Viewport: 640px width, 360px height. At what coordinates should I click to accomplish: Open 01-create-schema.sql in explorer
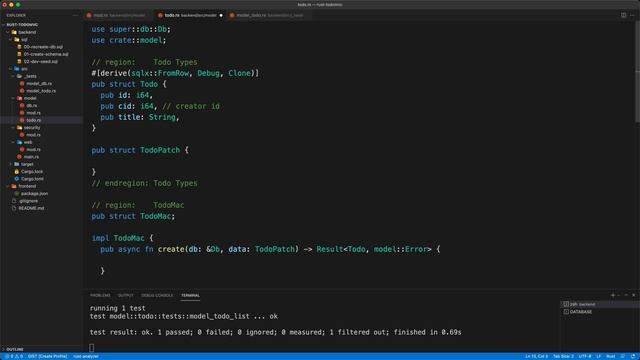click(46, 54)
